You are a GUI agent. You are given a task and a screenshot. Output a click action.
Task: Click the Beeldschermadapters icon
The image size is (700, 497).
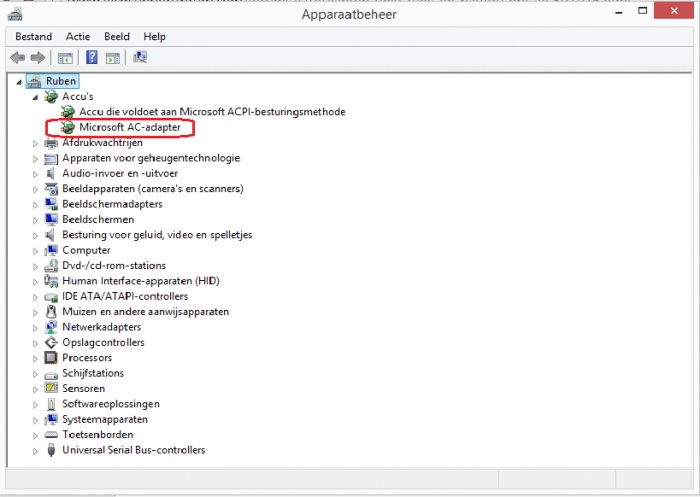coord(51,204)
